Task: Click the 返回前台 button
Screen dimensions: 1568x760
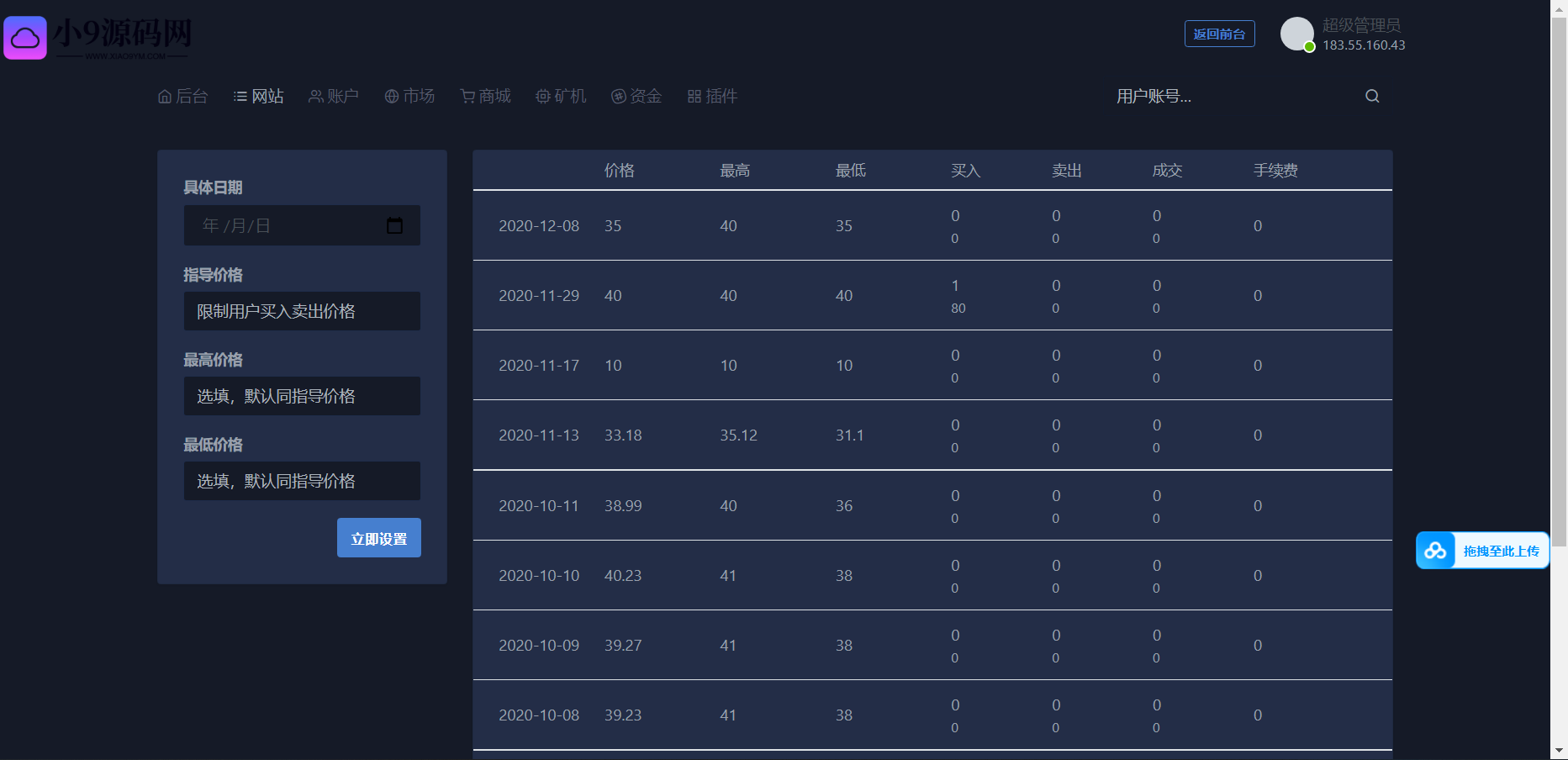Action: (x=1220, y=34)
